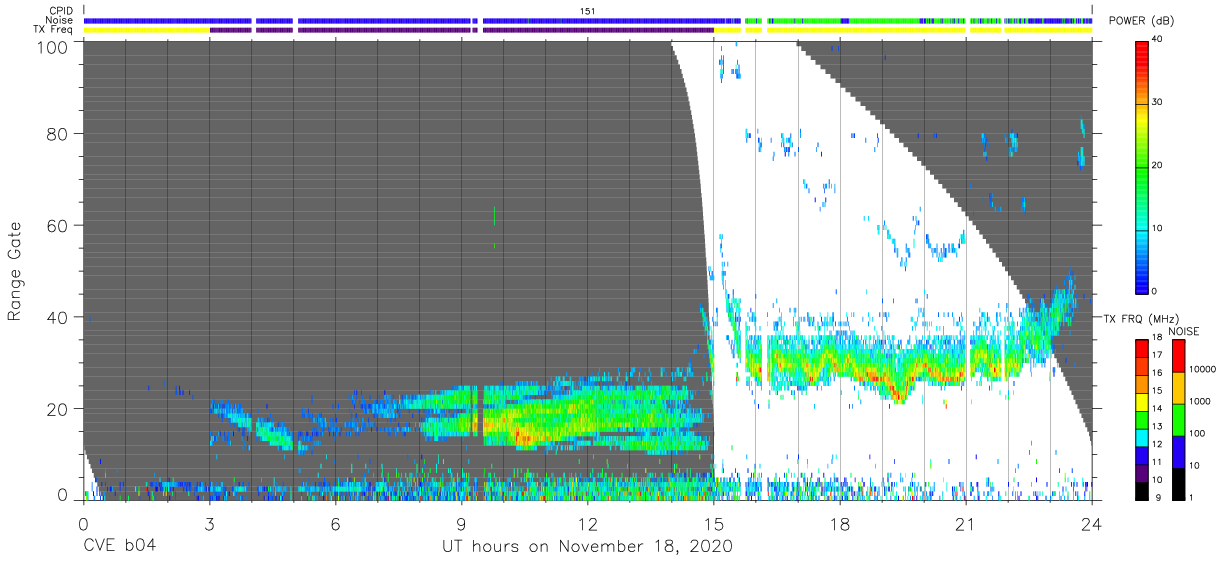Click the 'UT hours on November 18, 2020' label

click(588, 547)
